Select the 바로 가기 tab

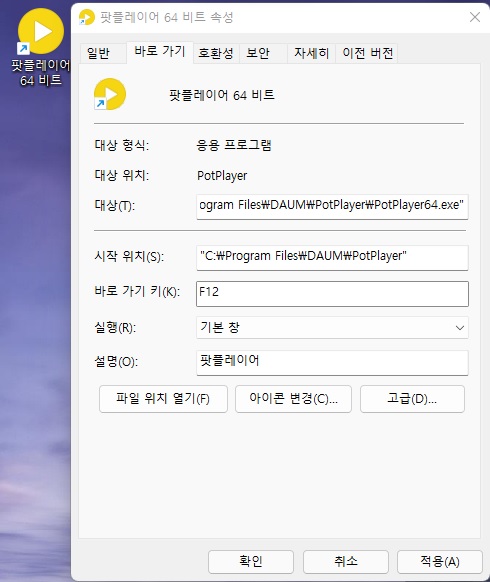pos(160,51)
